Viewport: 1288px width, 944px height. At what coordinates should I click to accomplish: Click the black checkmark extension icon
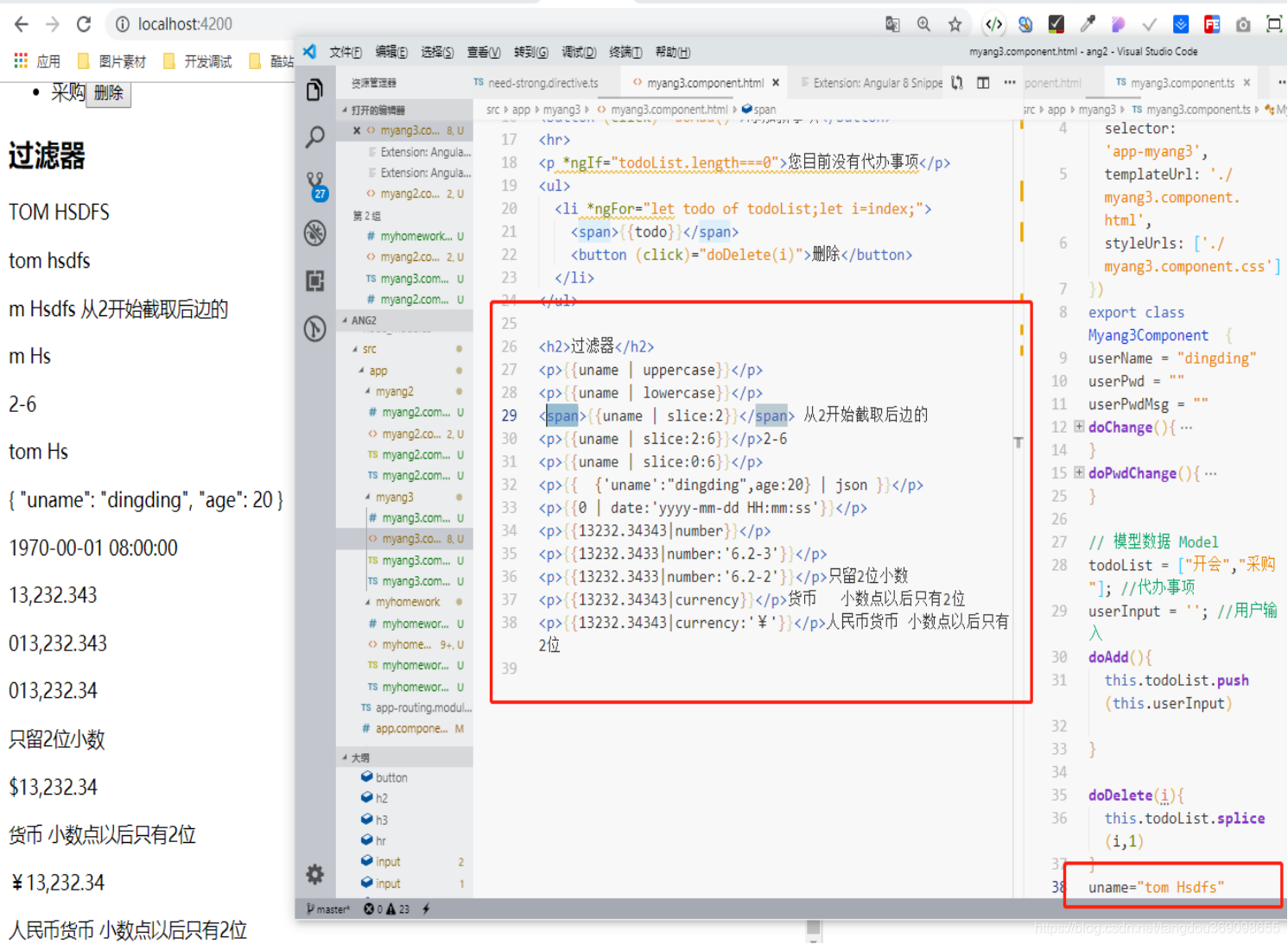[x=1056, y=24]
